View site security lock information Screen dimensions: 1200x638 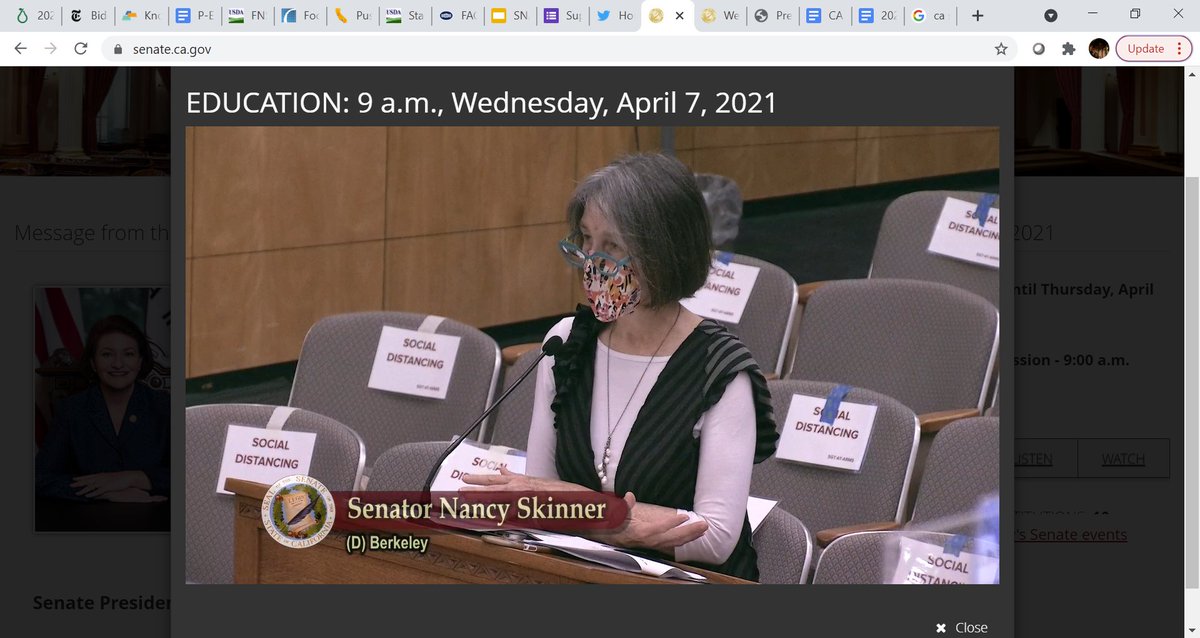[x=117, y=49]
